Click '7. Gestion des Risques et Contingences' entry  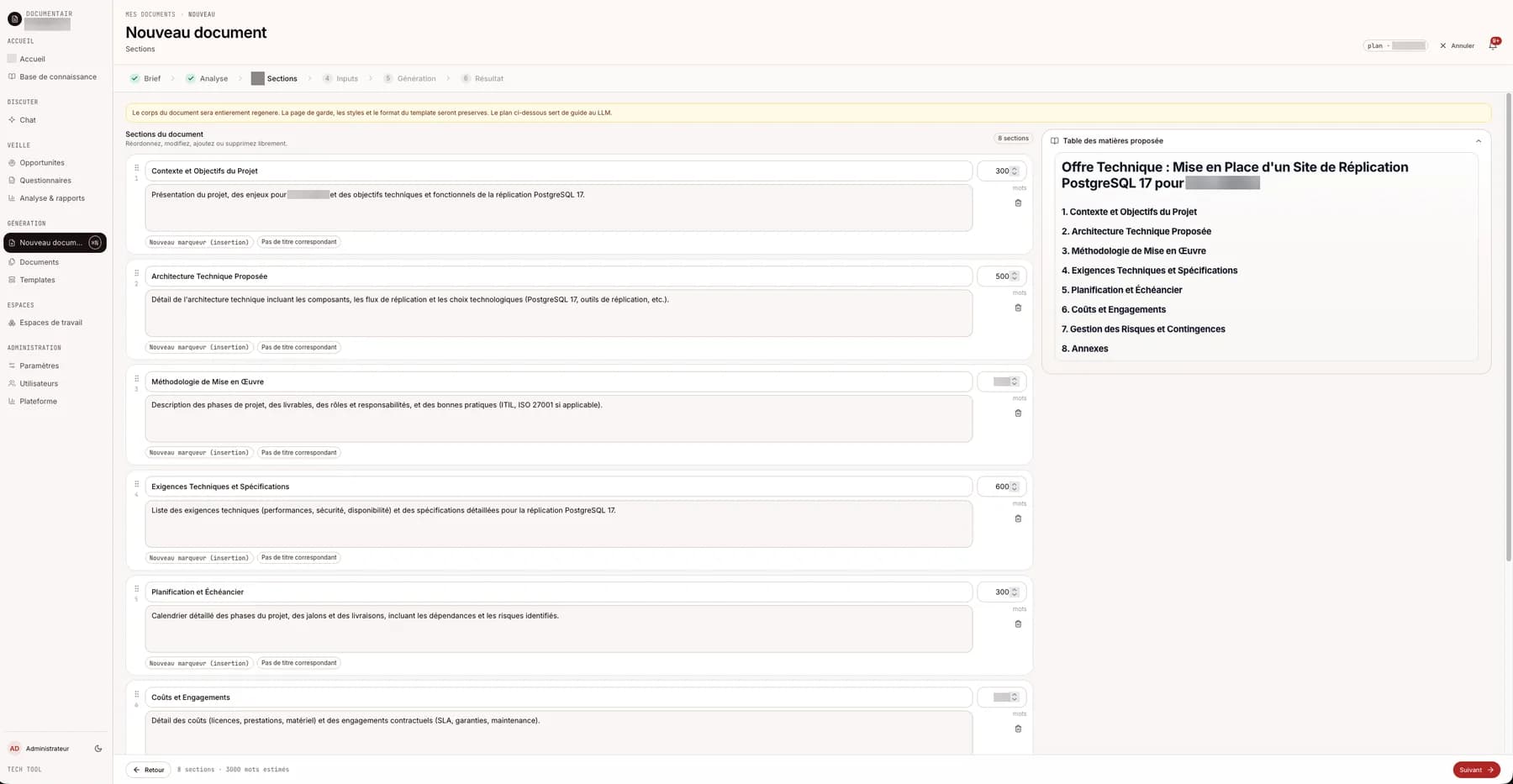[1143, 329]
